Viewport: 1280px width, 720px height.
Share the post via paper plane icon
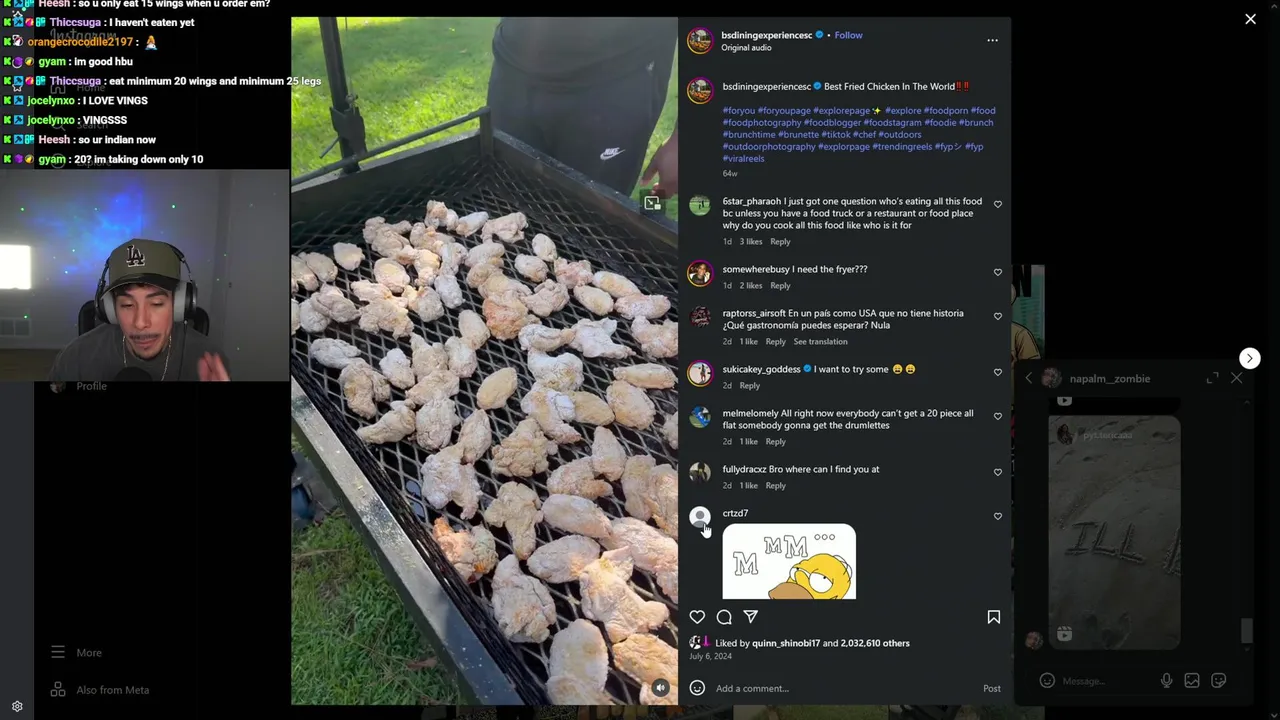coord(750,617)
